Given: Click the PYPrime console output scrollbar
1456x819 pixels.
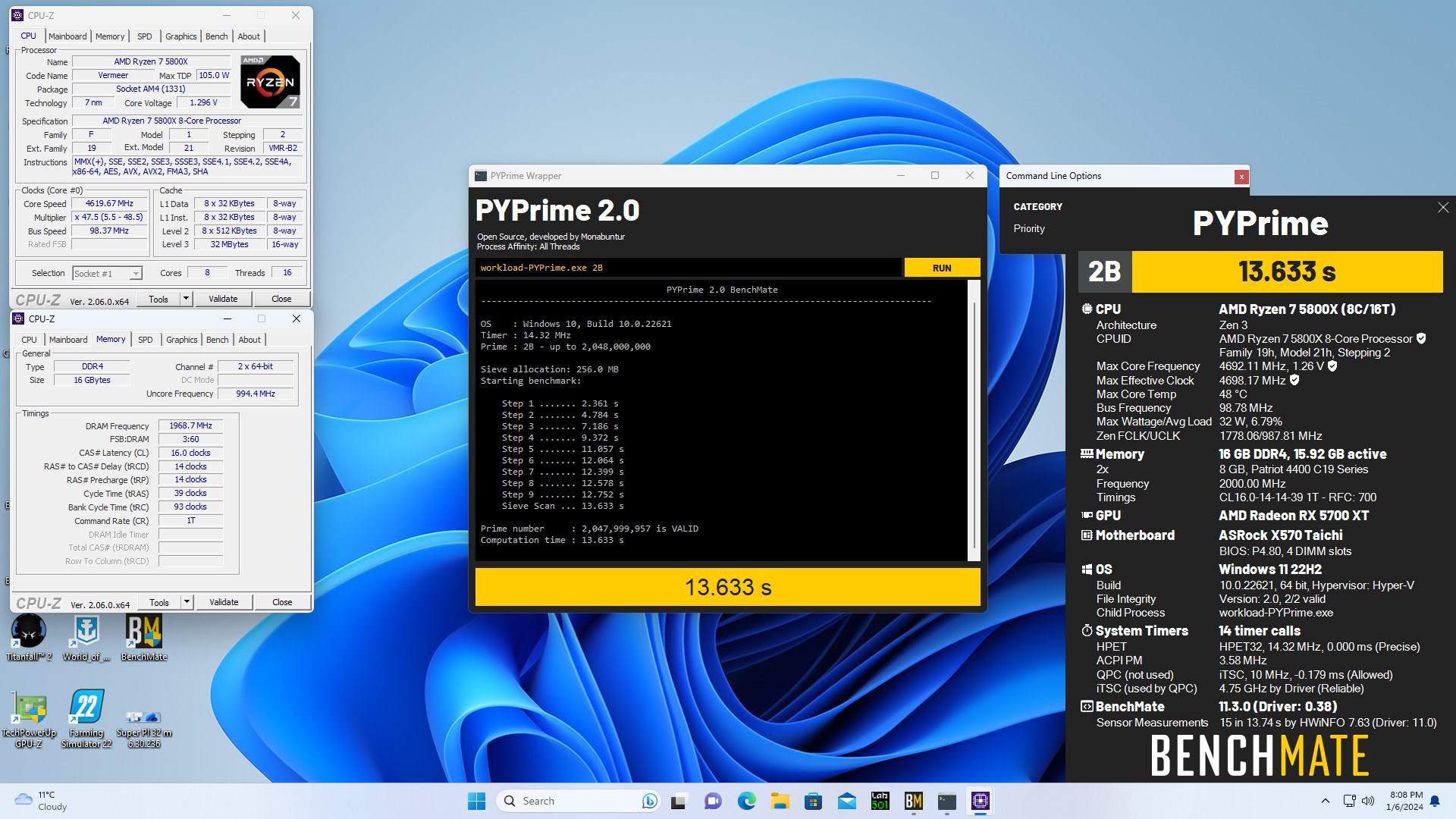Looking at the screenshot, I should pos(974,421).
